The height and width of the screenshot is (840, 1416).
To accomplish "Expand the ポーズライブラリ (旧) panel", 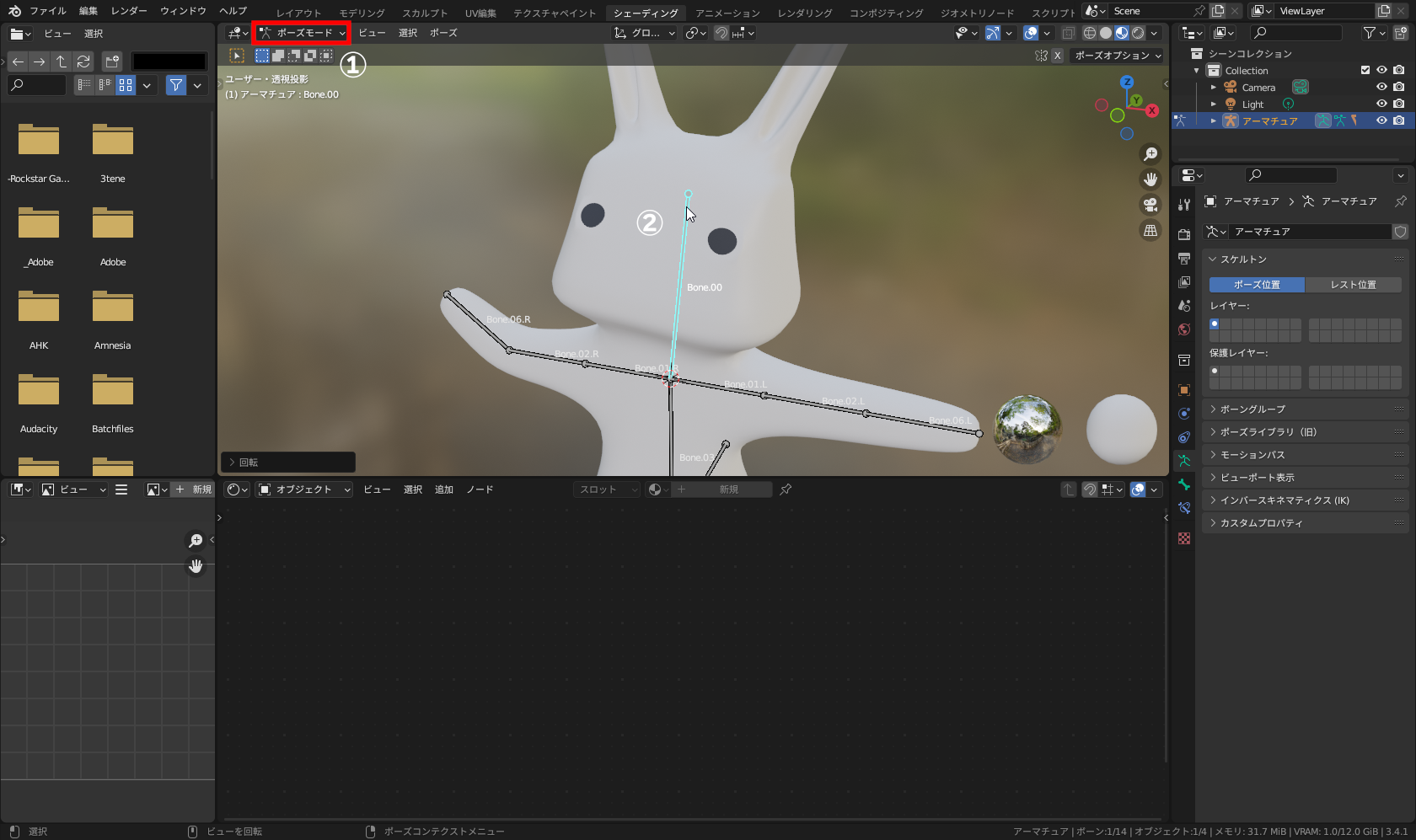I will click(x=1305, y=432).
